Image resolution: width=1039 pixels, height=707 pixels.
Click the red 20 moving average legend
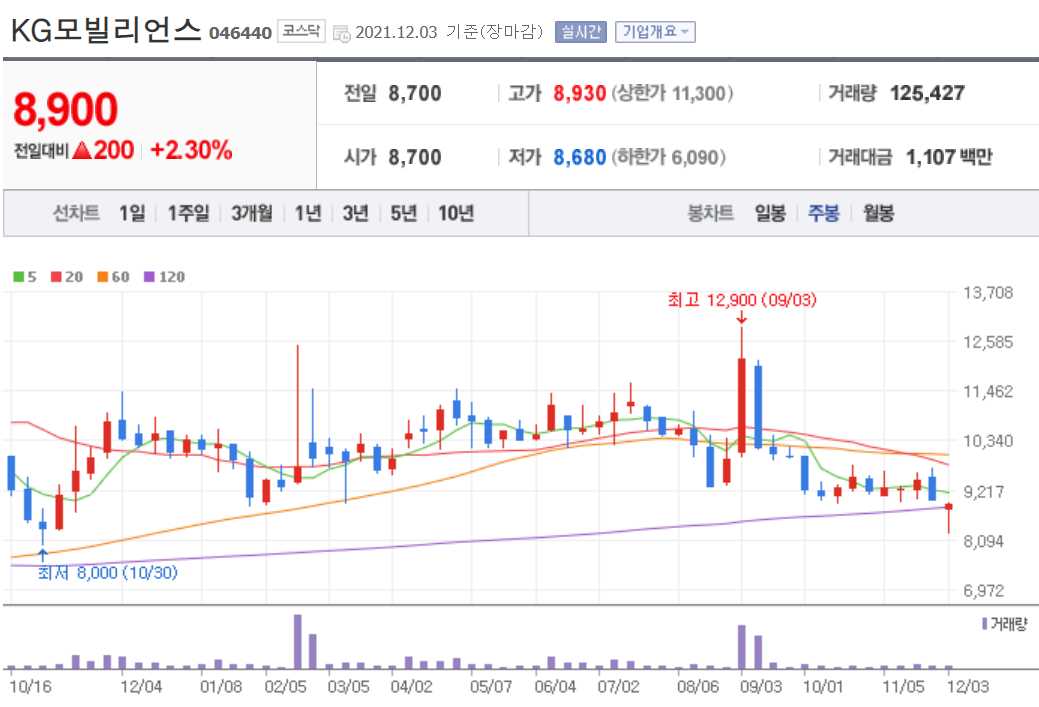[x=67, y=277]
